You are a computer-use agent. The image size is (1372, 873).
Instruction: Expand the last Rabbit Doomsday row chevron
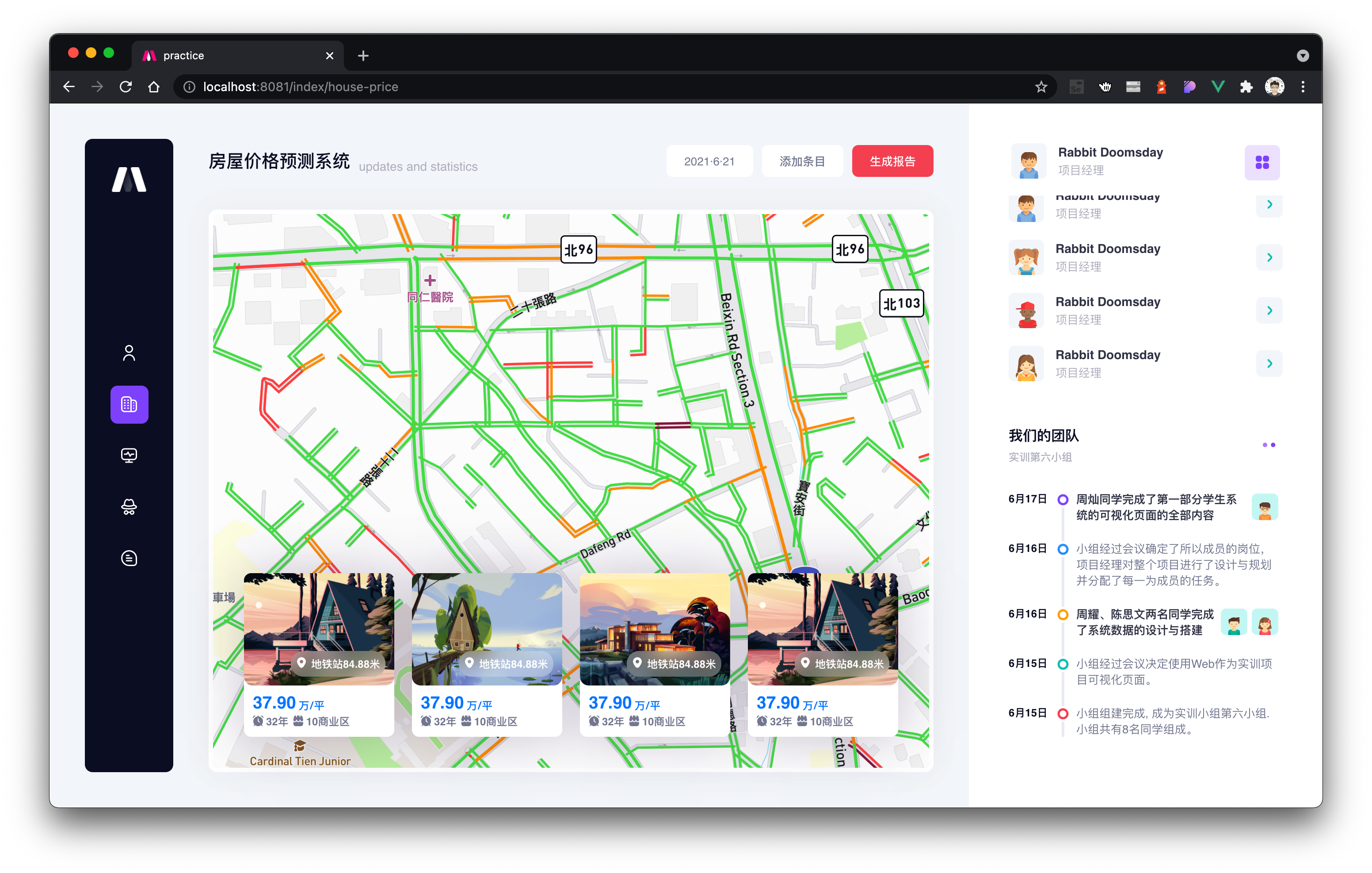(1269, 363)
